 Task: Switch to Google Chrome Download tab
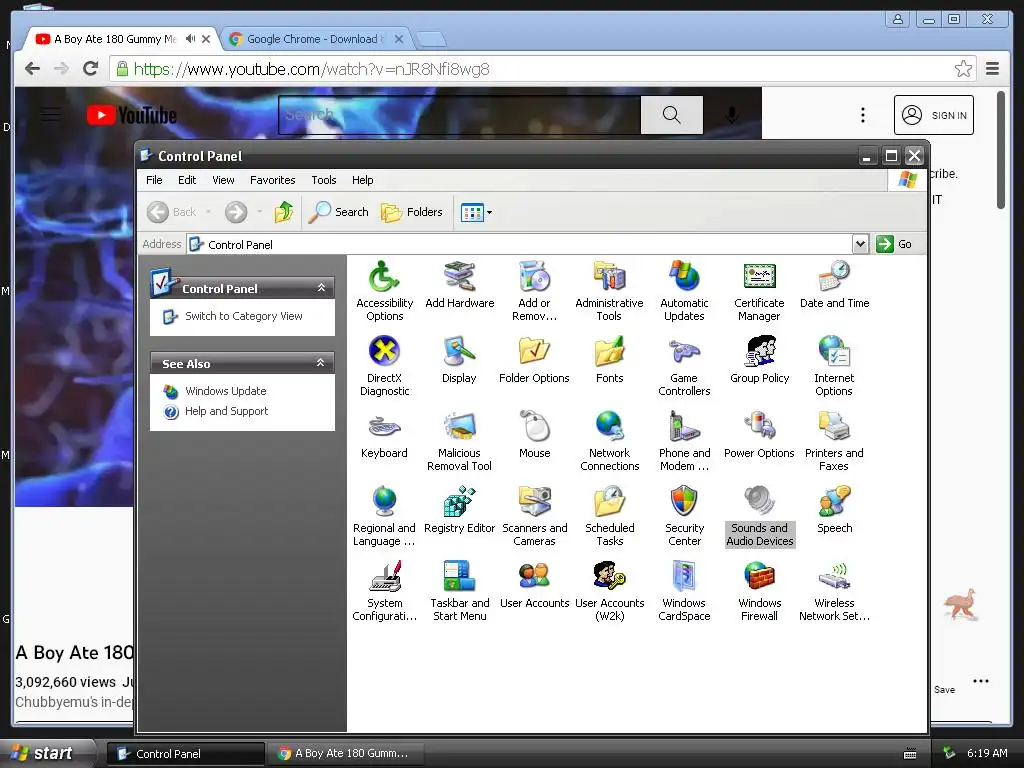click(x=315, y=39)
